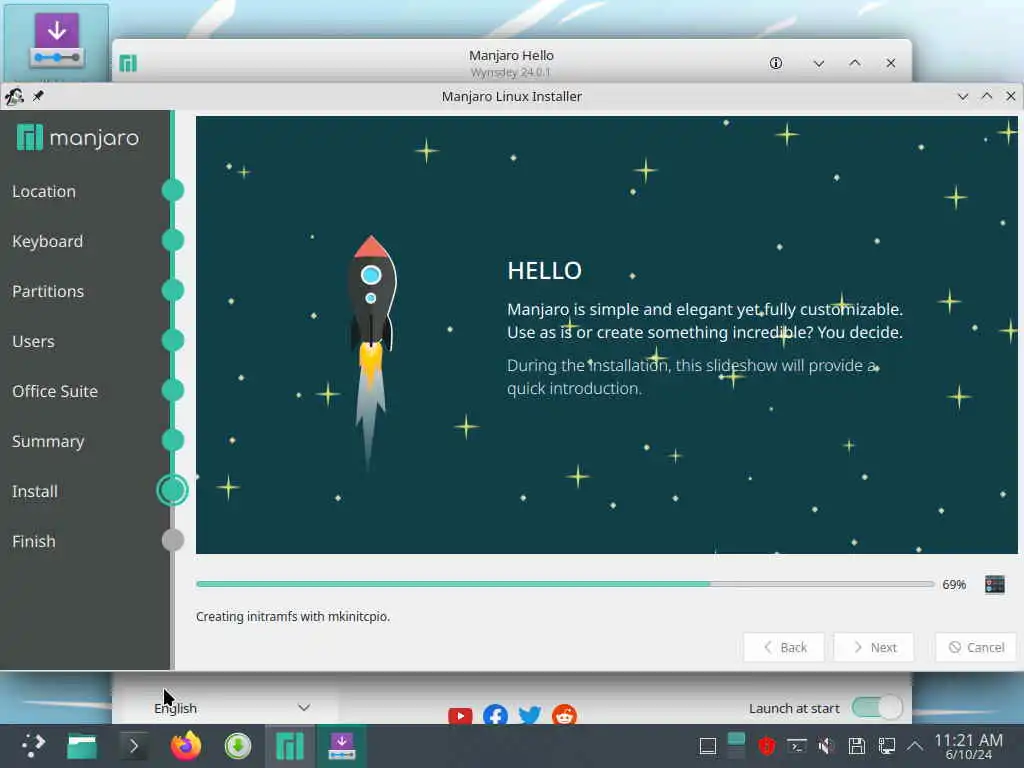Toggle the Launch at start switch
The height and width of the screenshot is (768, 1024).
(x=877, y=707)
